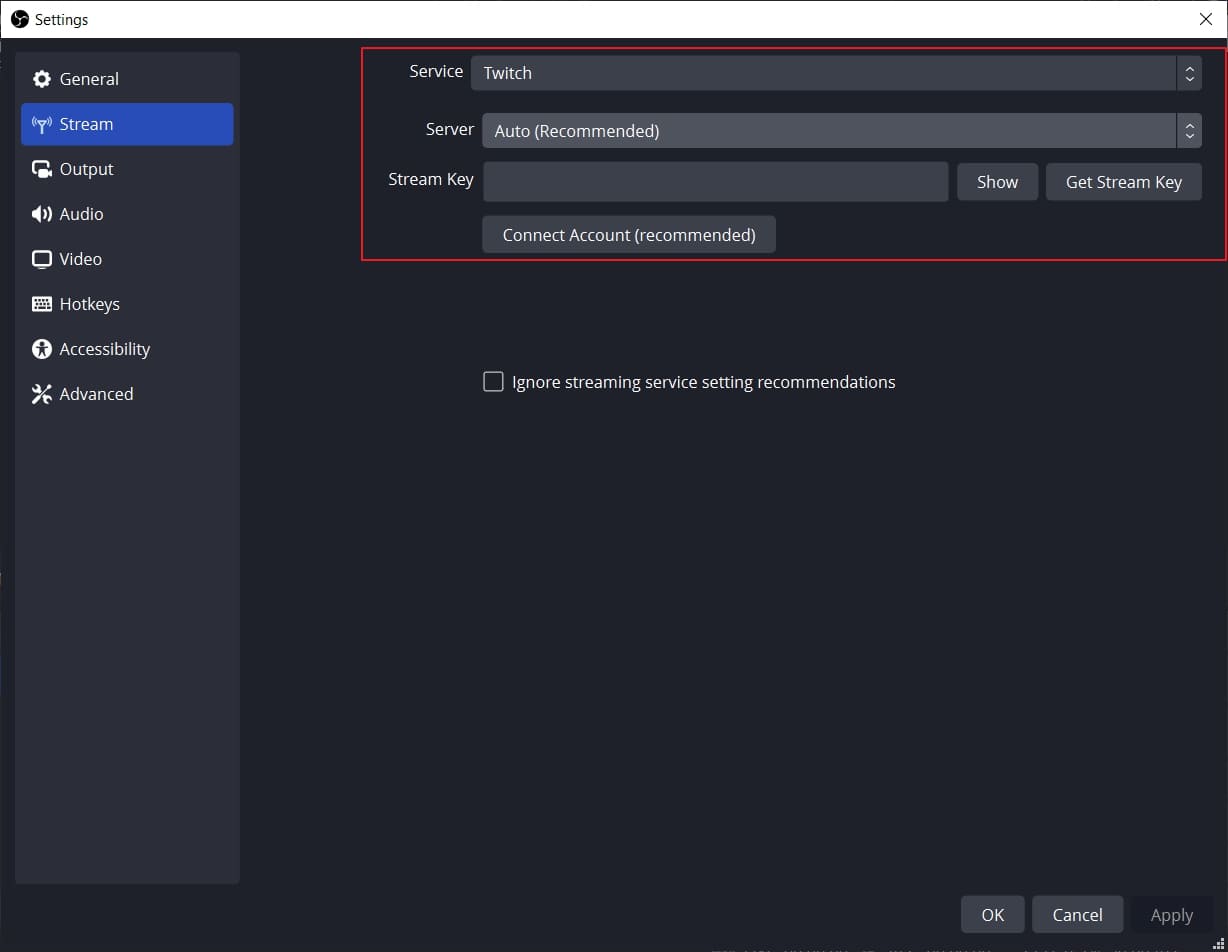Screen dimensions: 1228x952
Task: Click the Accessibility person icon
Action: click(41, 349)
